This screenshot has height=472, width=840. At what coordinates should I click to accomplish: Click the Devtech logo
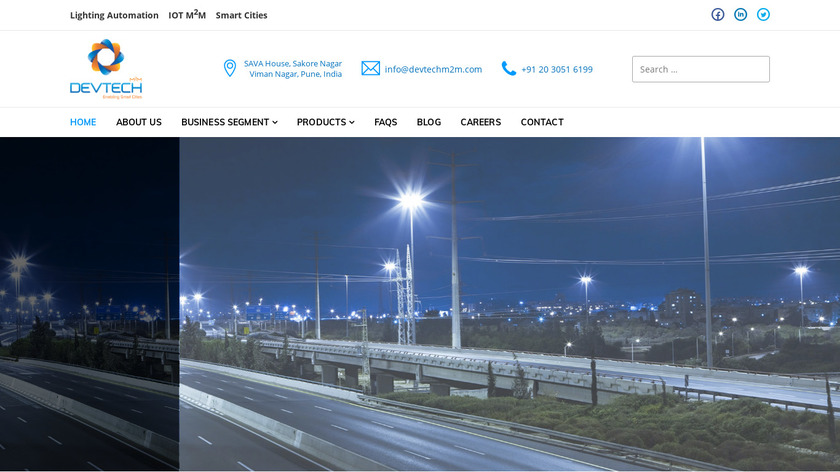click(106, 69)
